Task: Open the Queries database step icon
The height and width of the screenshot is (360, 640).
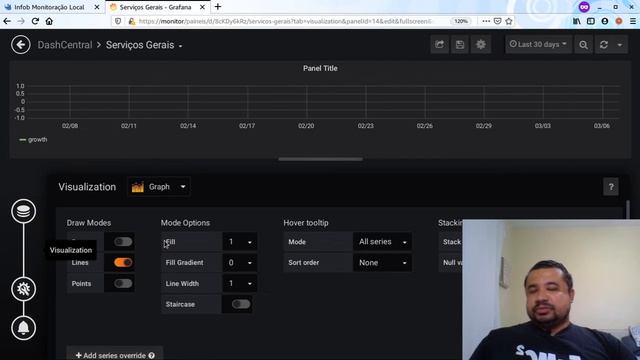Action: pos(23,211)
